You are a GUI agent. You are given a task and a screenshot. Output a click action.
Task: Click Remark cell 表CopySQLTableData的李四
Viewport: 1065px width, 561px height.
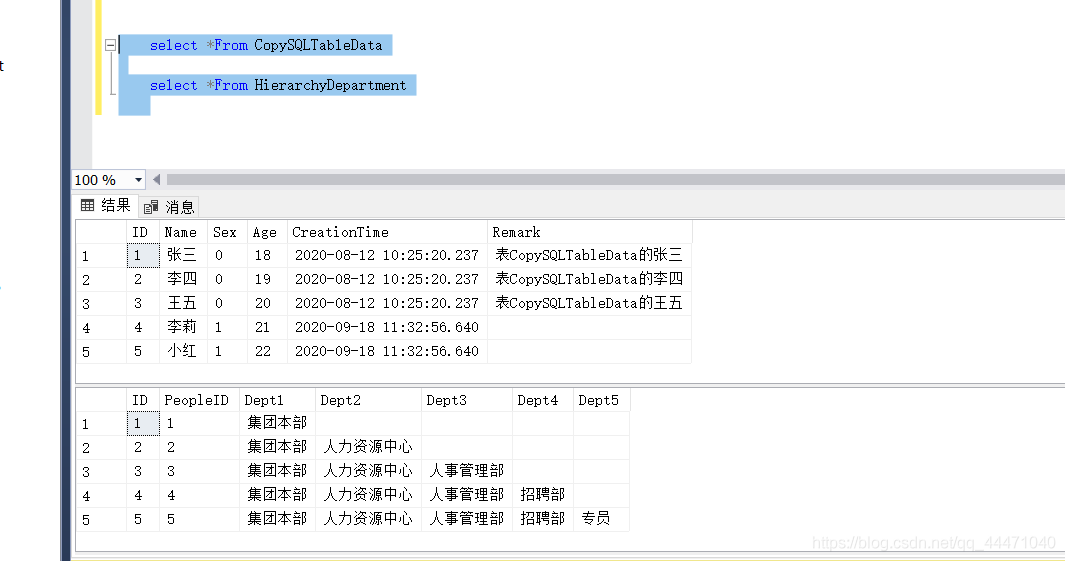(x=590, y=279)
